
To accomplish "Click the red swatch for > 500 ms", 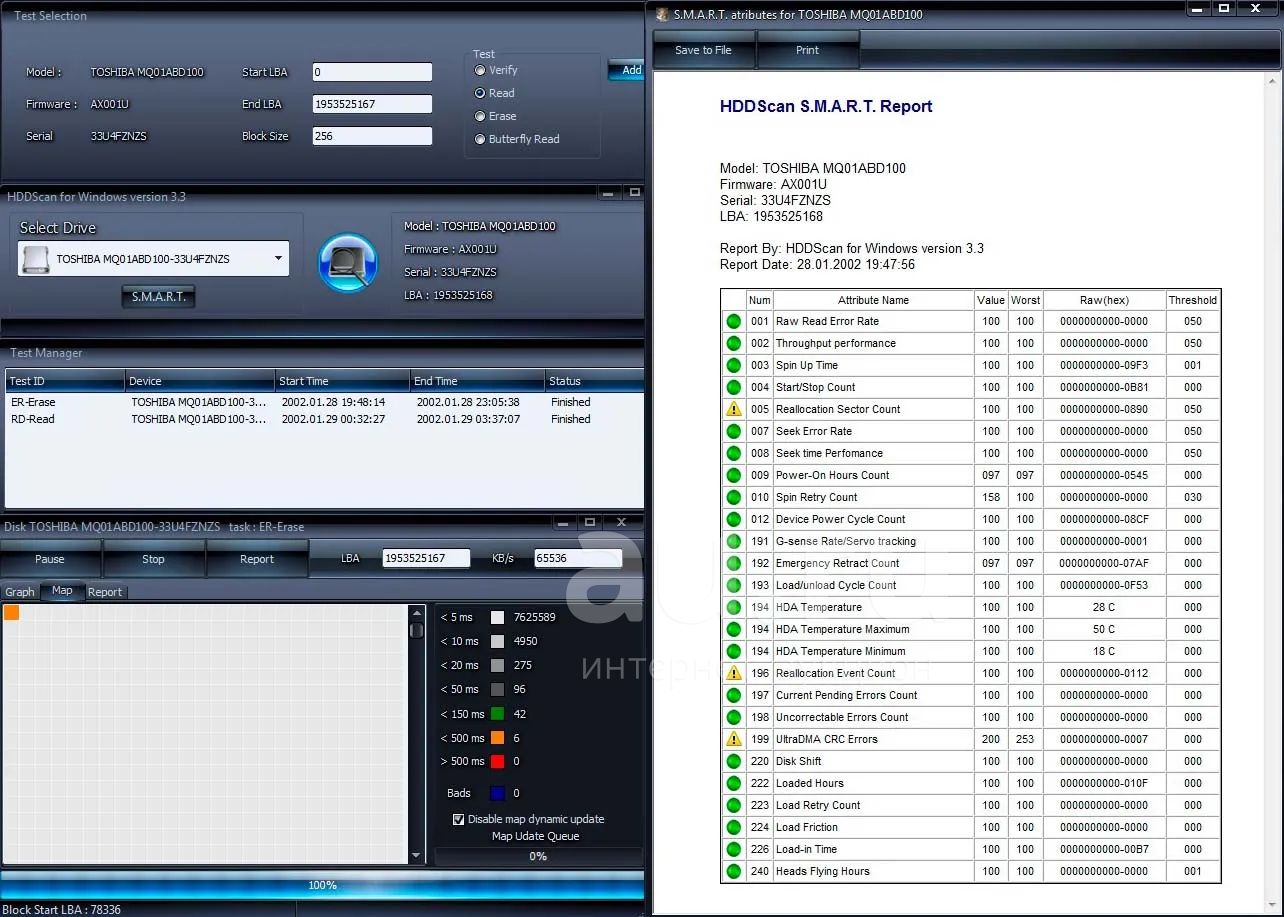I will [x=497, y=762].
